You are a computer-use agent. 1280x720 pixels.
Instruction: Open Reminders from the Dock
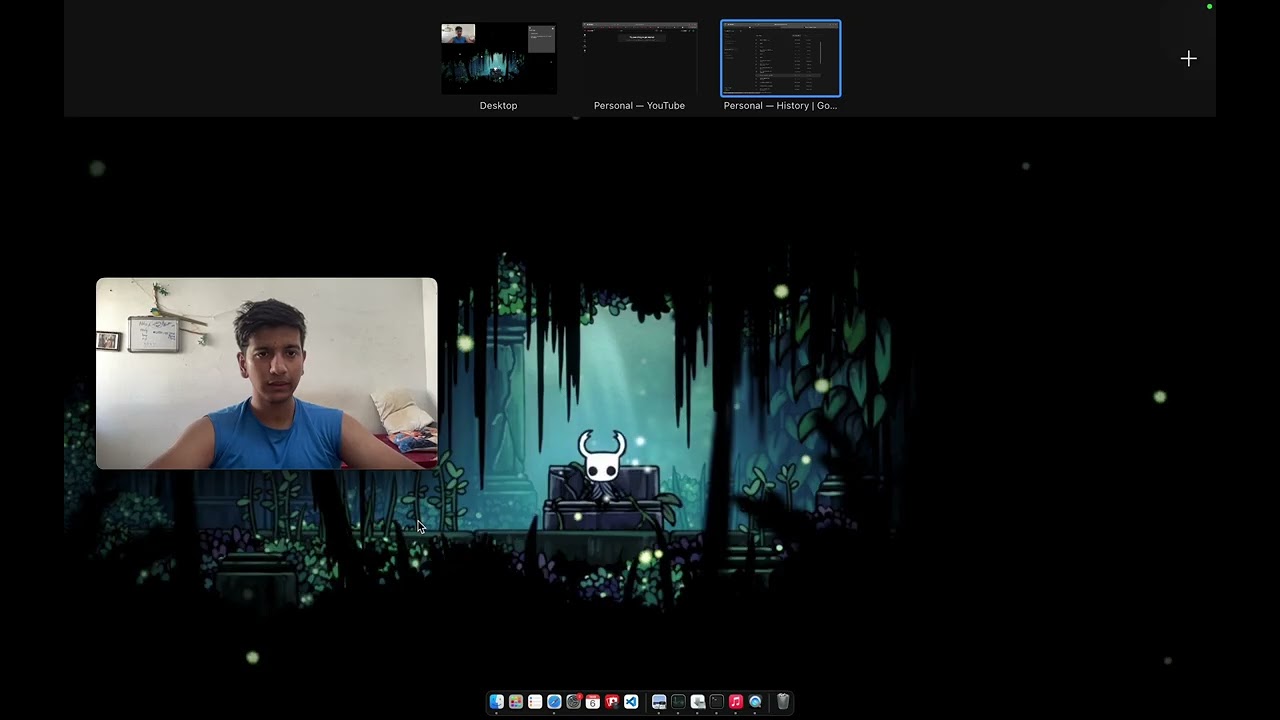click(535, 702)
